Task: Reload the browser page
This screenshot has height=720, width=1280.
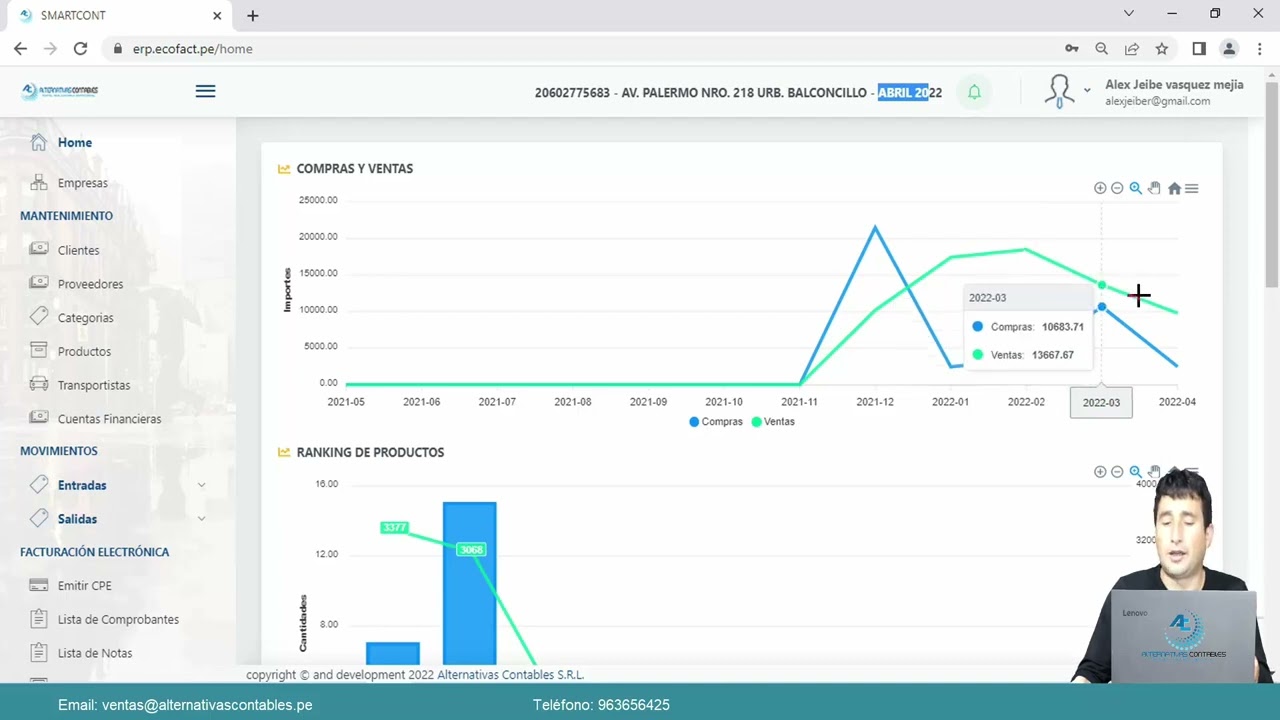Action: pyautogui.click(x=80, y=48)
